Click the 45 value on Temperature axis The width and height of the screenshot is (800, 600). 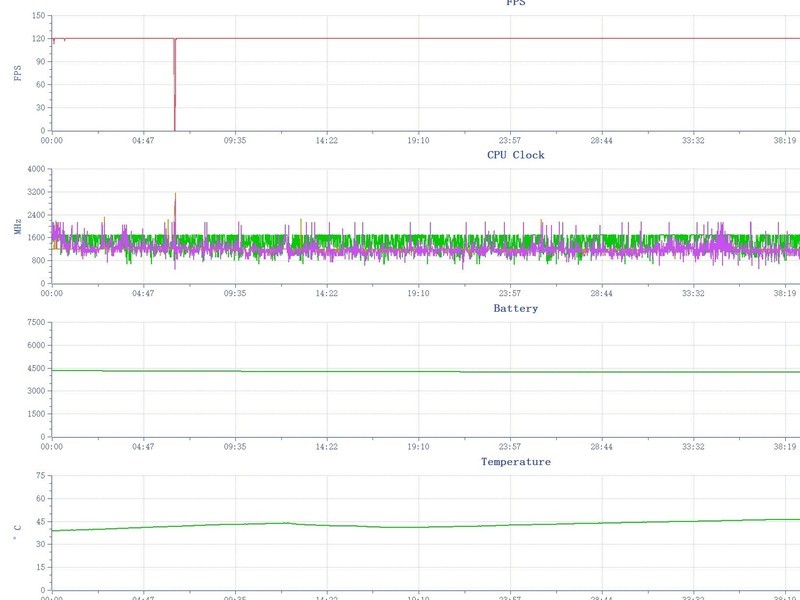[41, 521]
